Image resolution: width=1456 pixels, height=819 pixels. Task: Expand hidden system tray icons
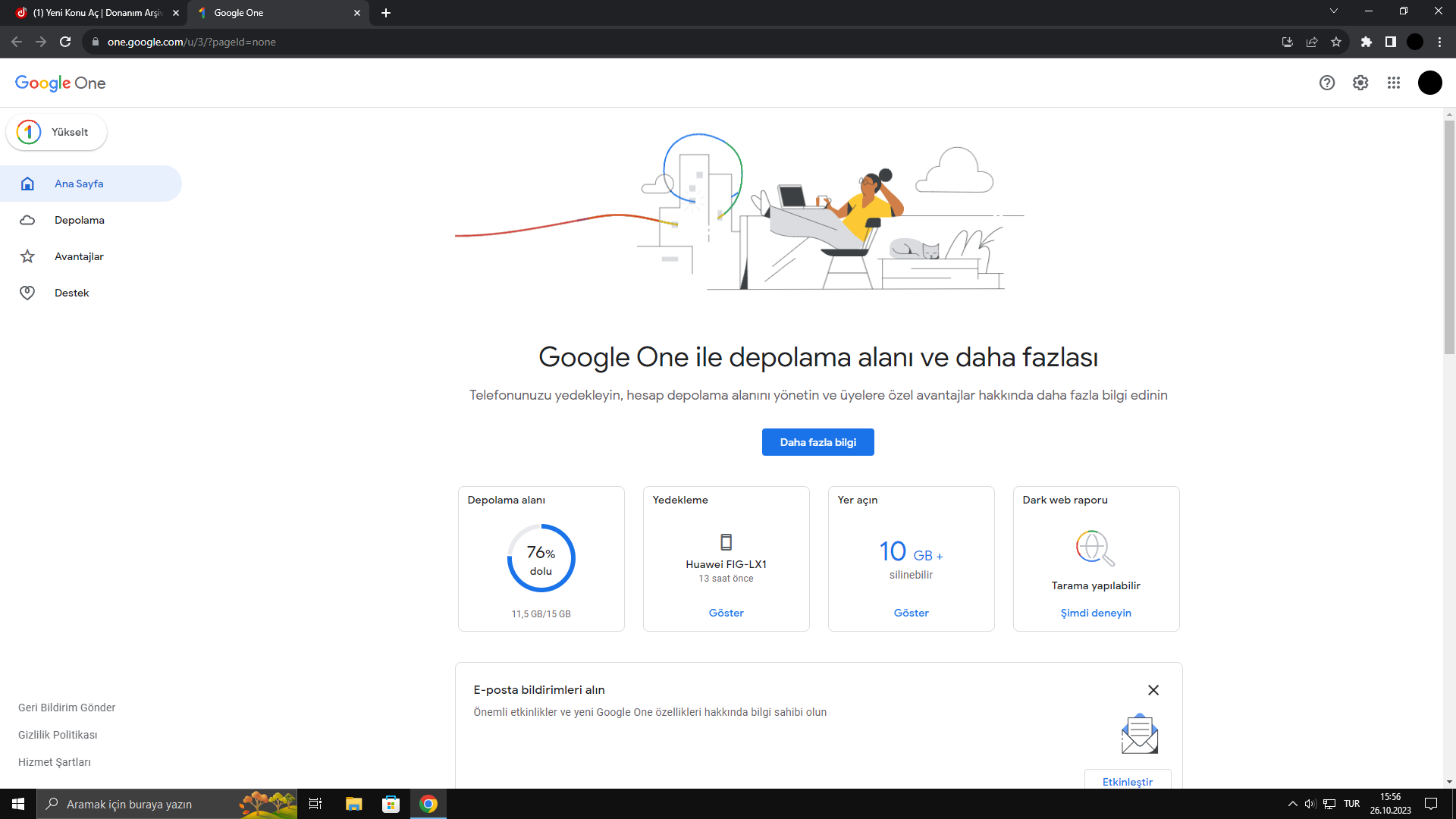[1292, 804]
